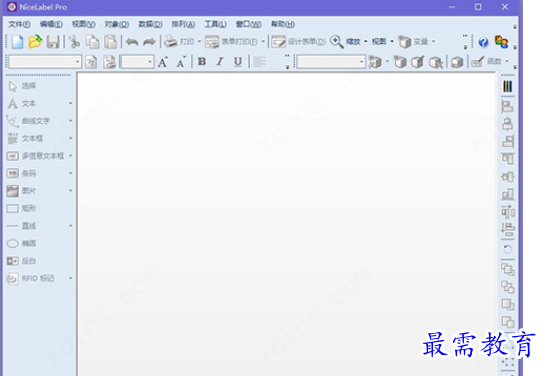The width and height of the screenshot is (544, 376).
Task: Open the blue question mark help icon
Action: pos(483,42)
